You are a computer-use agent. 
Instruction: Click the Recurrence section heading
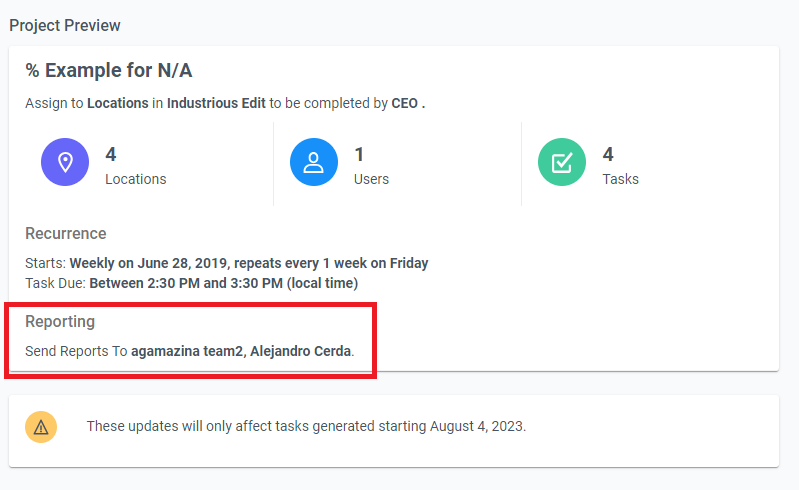66,233
